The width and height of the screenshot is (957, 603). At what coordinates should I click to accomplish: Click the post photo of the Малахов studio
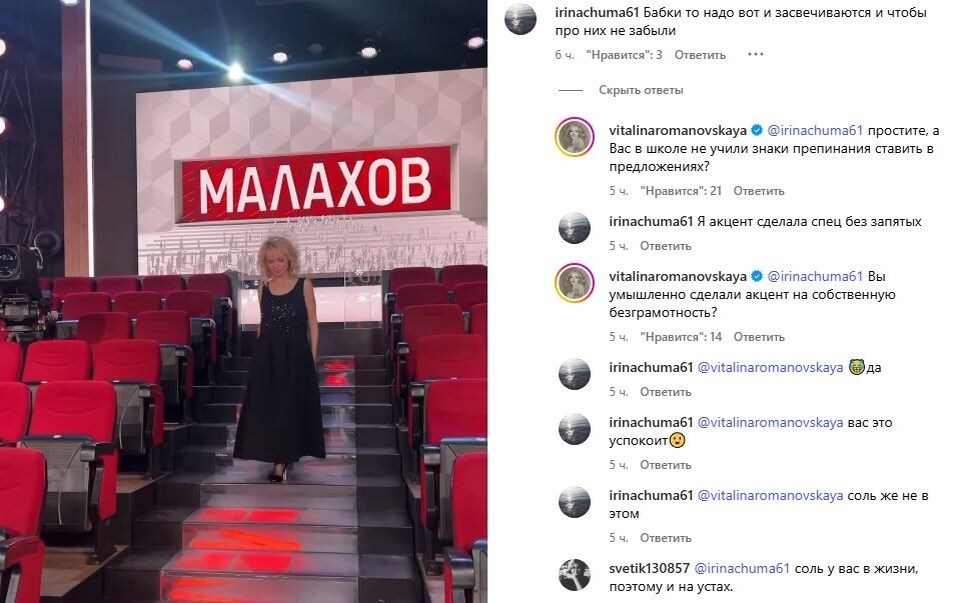pos(244,302)
